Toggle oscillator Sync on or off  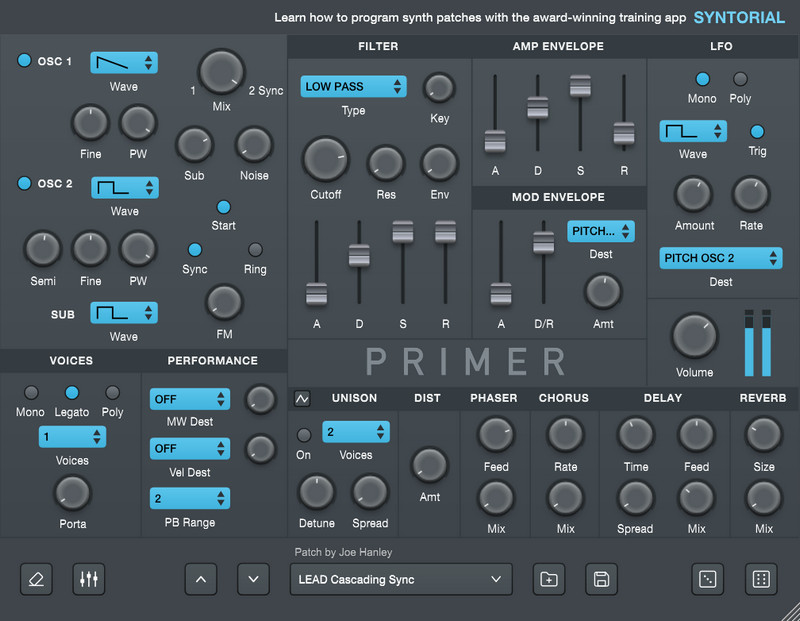coord(195,250)
